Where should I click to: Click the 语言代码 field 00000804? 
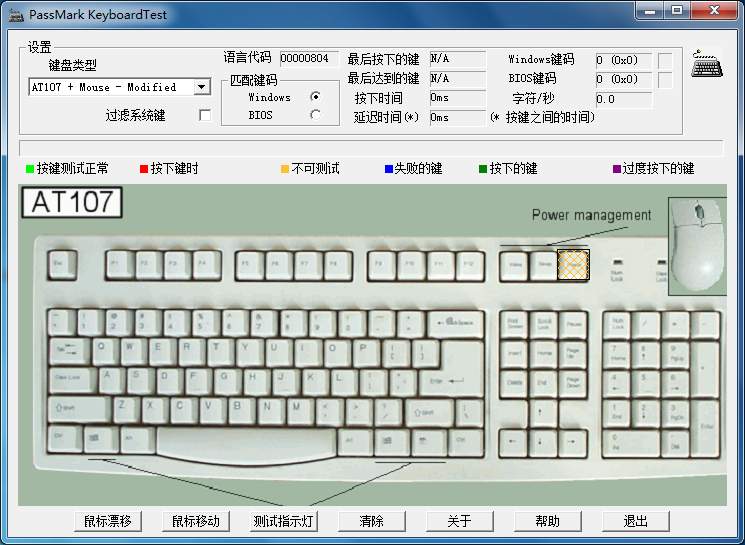click(x=309, y=58)
